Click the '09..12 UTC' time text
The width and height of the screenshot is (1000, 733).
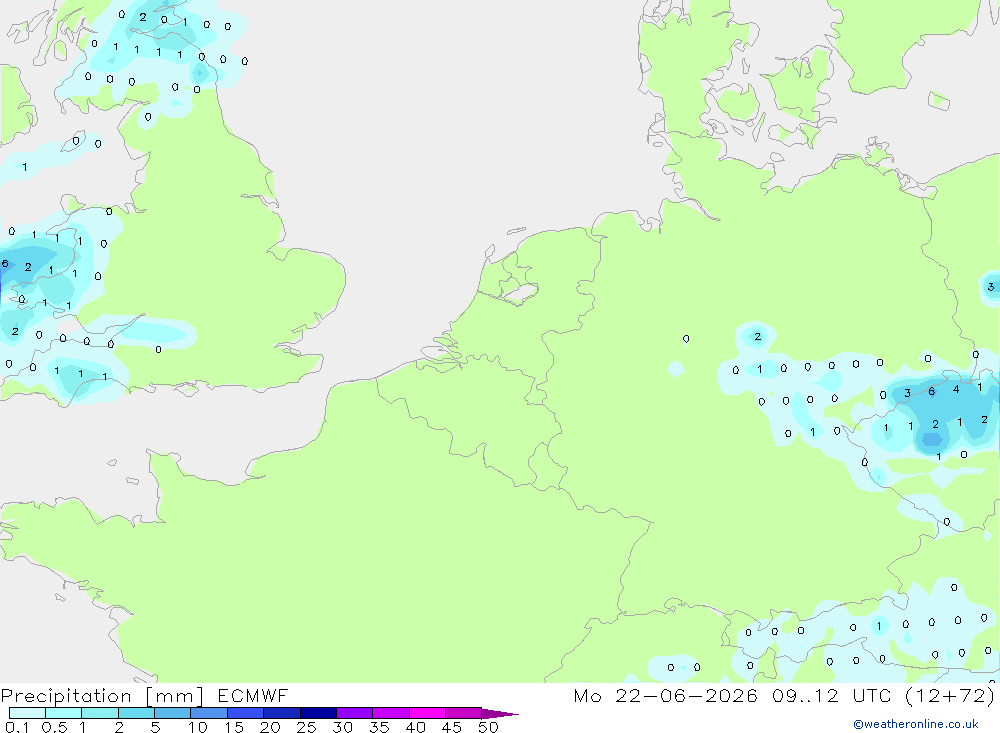(x=831, y=695)
